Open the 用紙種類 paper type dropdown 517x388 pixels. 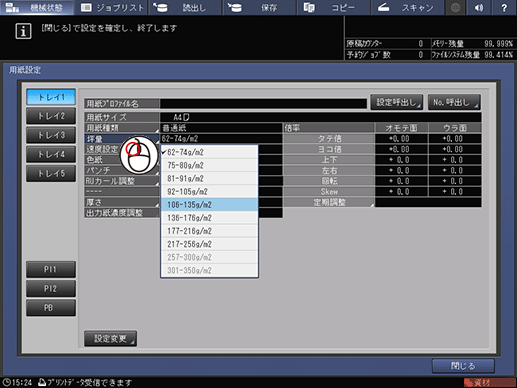122,128
